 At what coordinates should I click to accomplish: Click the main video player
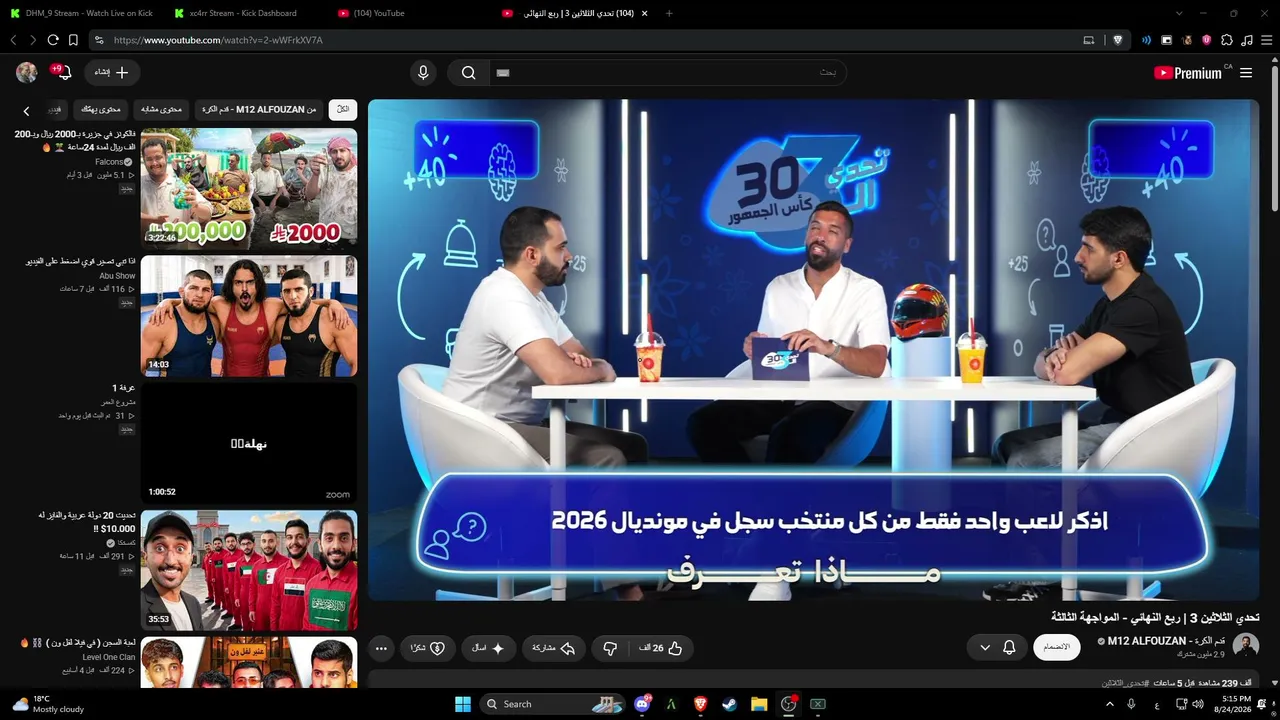coord(813,349)
